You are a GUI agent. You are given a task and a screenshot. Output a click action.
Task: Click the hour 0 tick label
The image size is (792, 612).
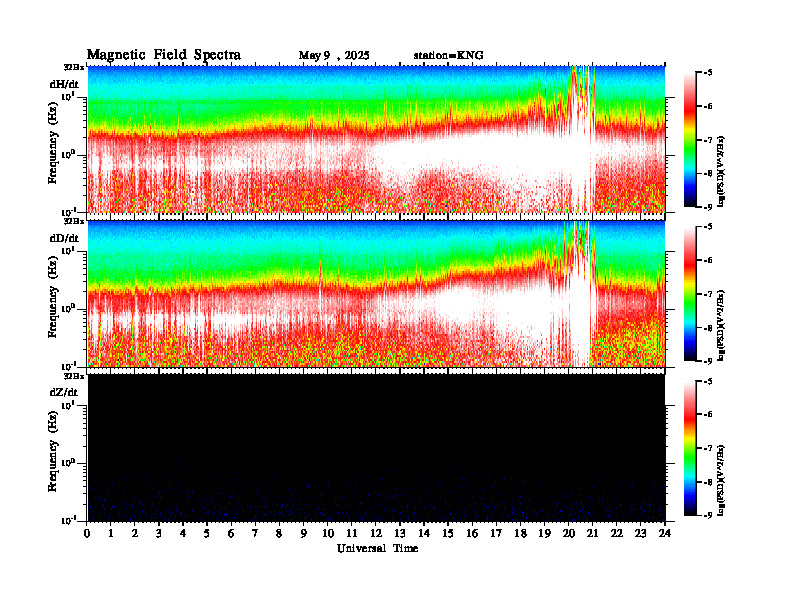87,533
